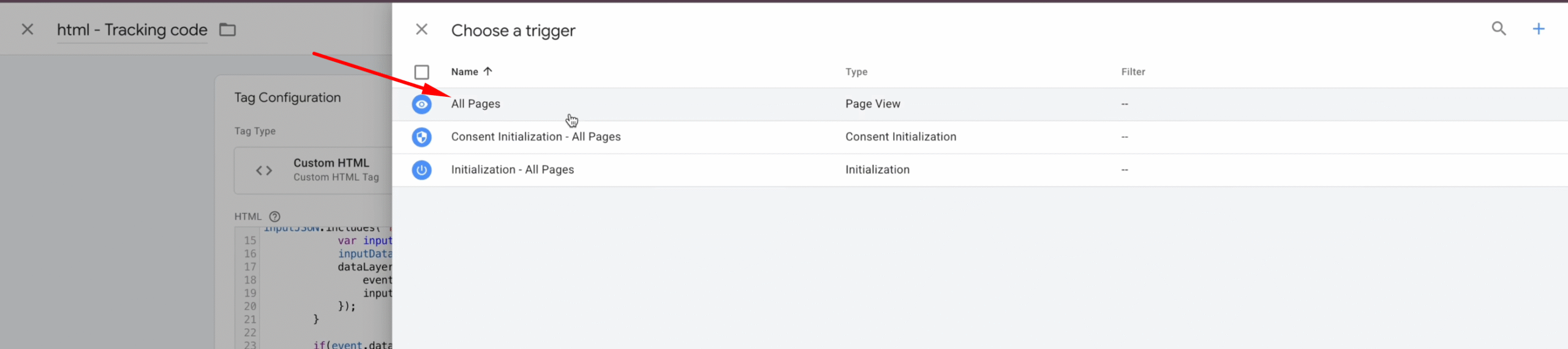Select Consent Initialization - All Pages trigger

click(535, 137)
